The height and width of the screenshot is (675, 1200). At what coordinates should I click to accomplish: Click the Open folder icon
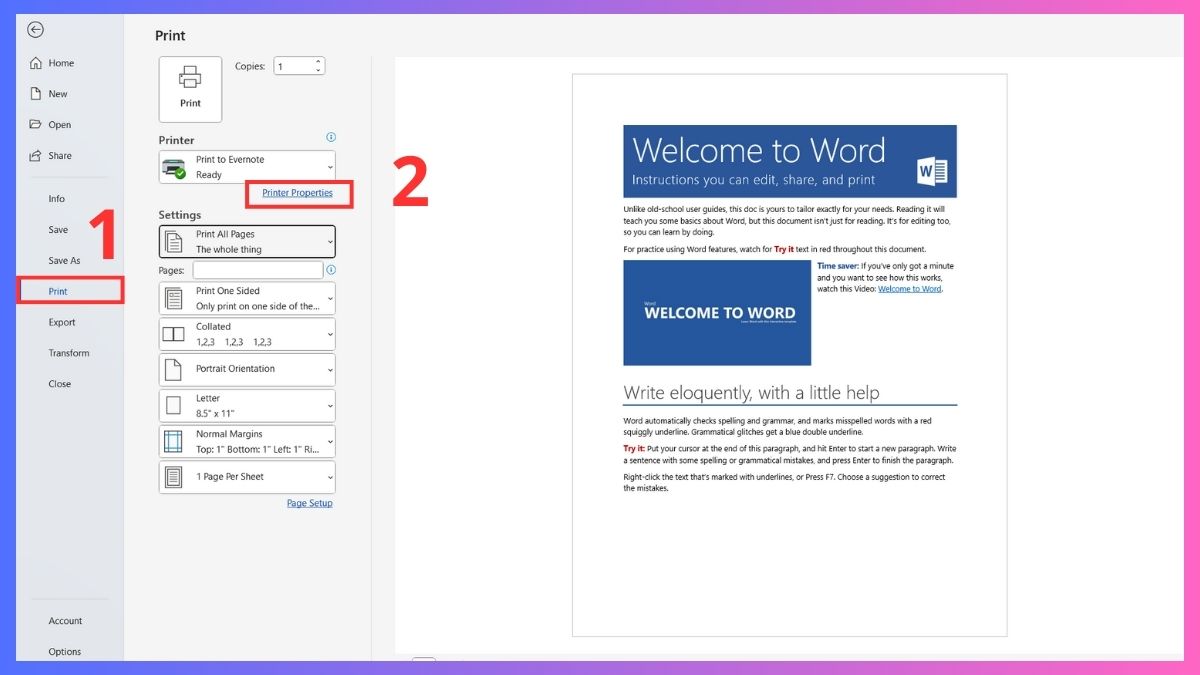coord(36,125)
